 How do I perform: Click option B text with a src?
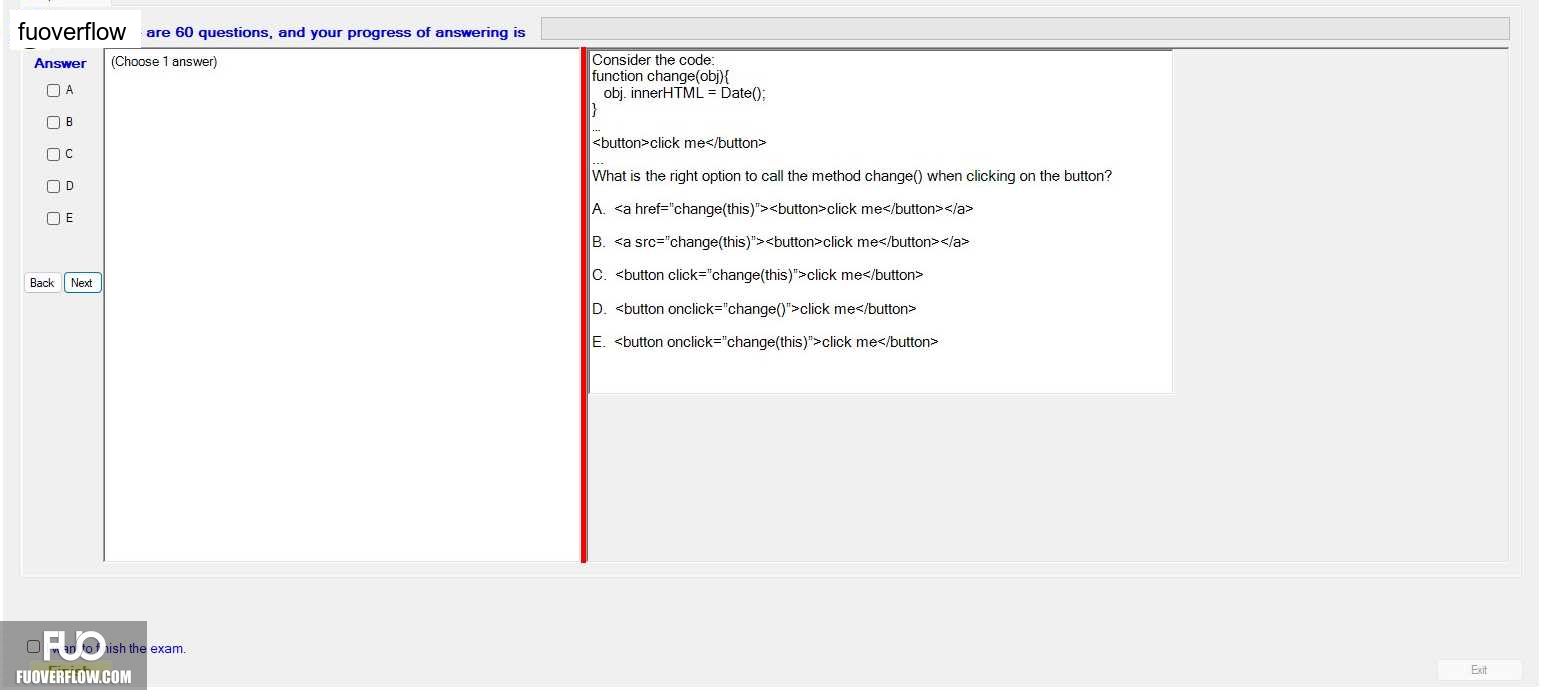pyautogui.click(x=780, y=242)
